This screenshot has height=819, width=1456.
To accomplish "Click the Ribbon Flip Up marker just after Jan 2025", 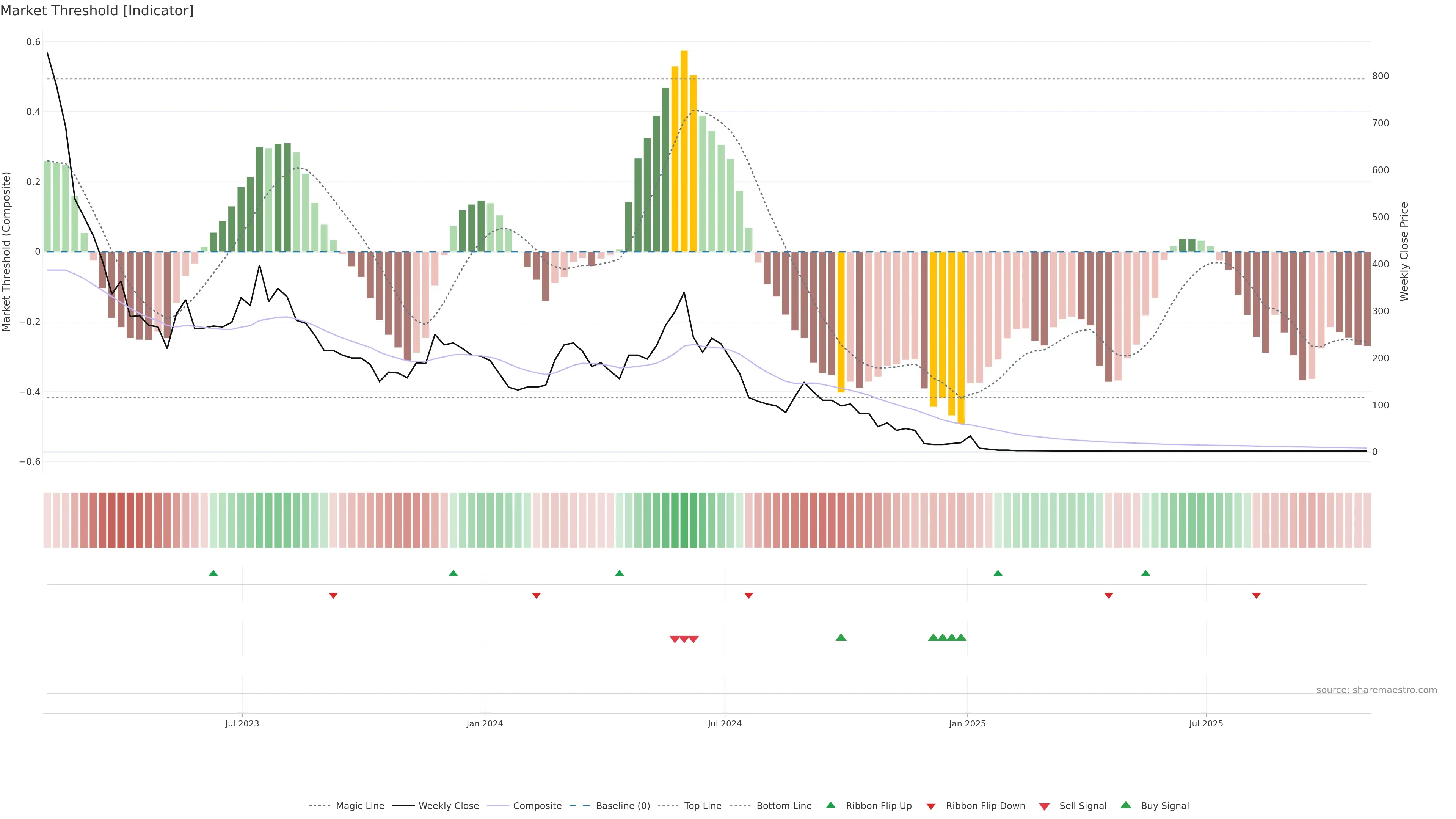I will [998, 573].
